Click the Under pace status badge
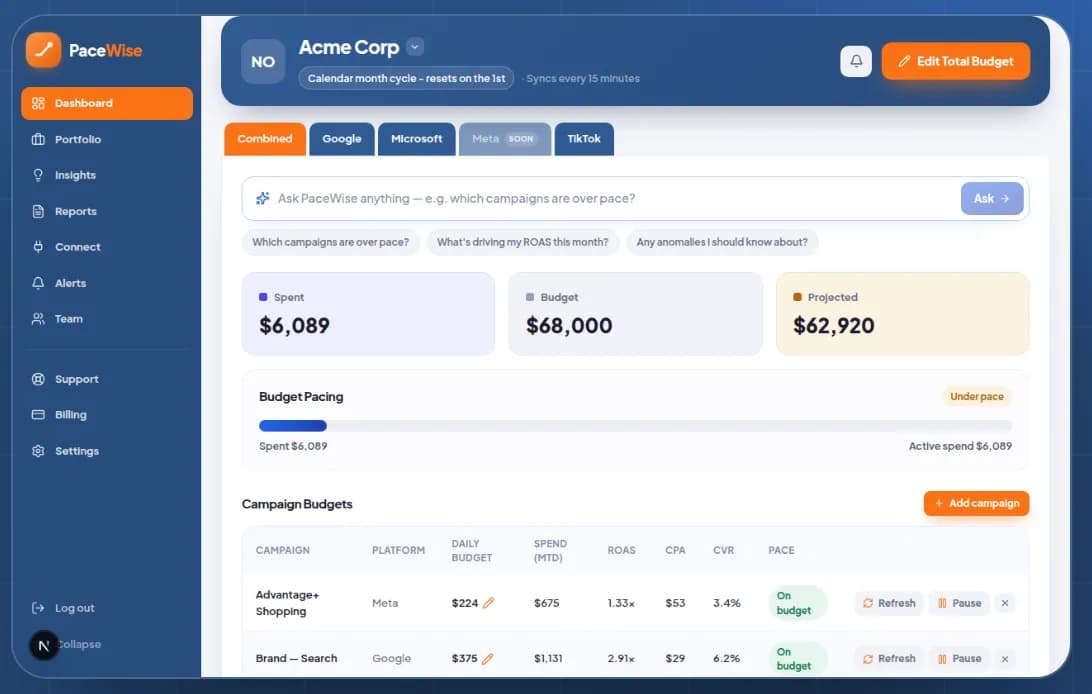 coord(976,396)
